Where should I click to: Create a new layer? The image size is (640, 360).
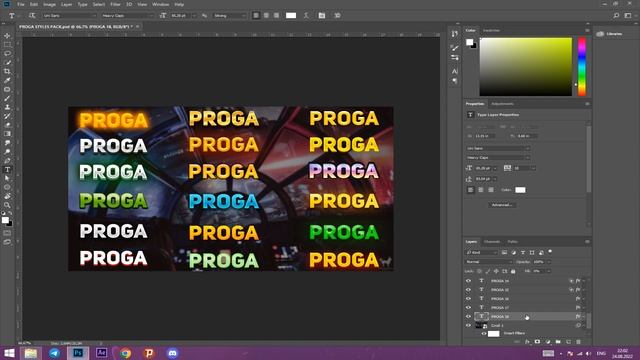coord(568,342)
